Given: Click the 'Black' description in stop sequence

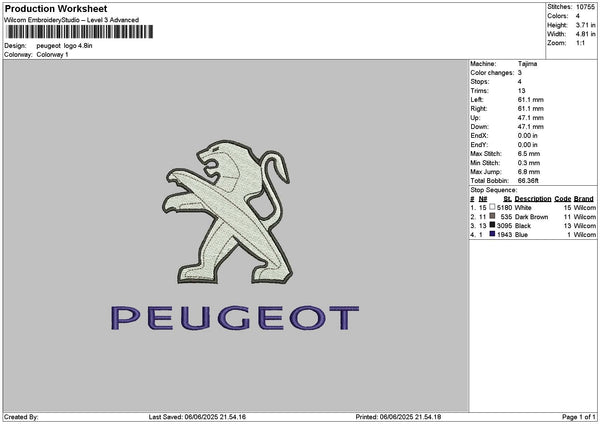Looking at the screenshot, I should [523, 225].
